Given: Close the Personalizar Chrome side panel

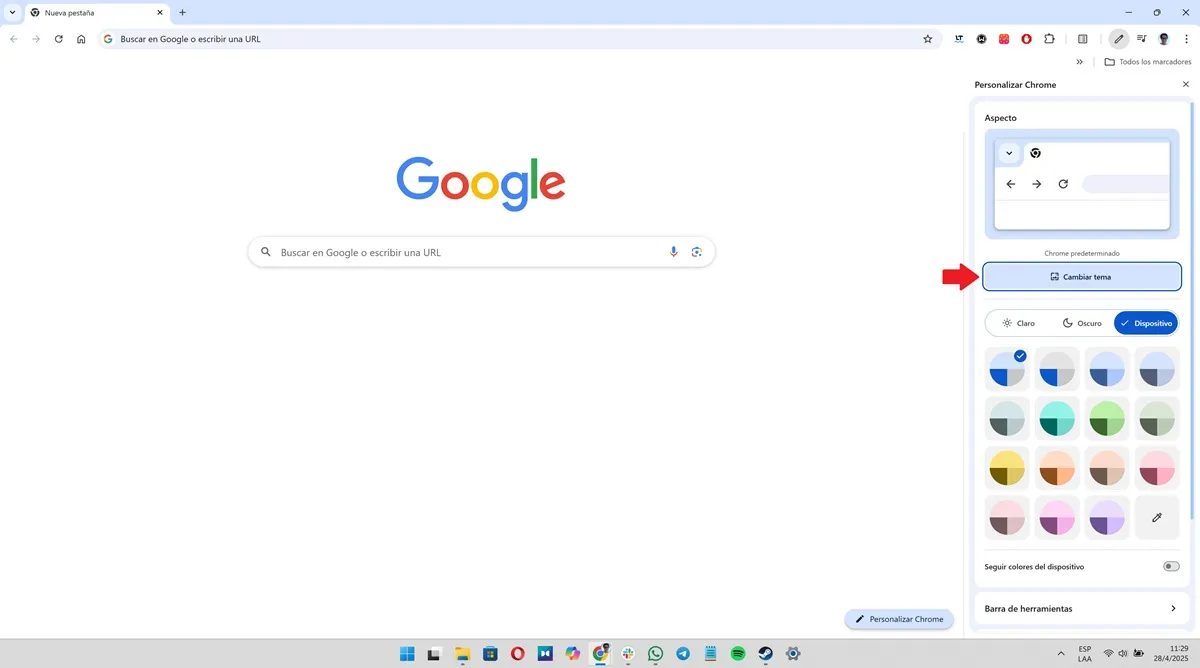Looking at the screenshot, I should click(1186, 85).
